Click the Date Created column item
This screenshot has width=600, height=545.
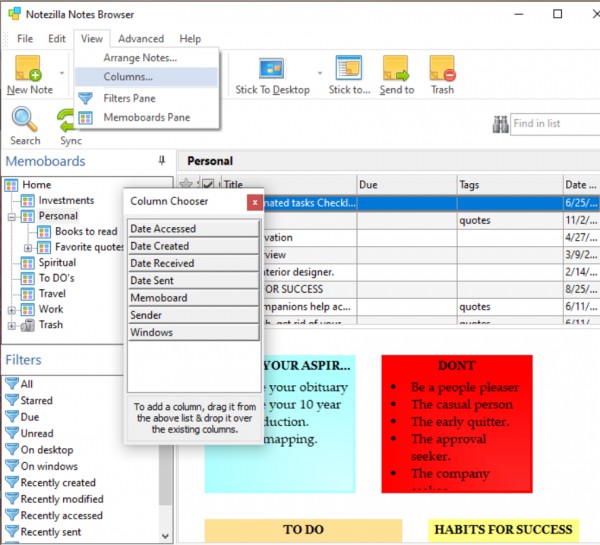194,246
